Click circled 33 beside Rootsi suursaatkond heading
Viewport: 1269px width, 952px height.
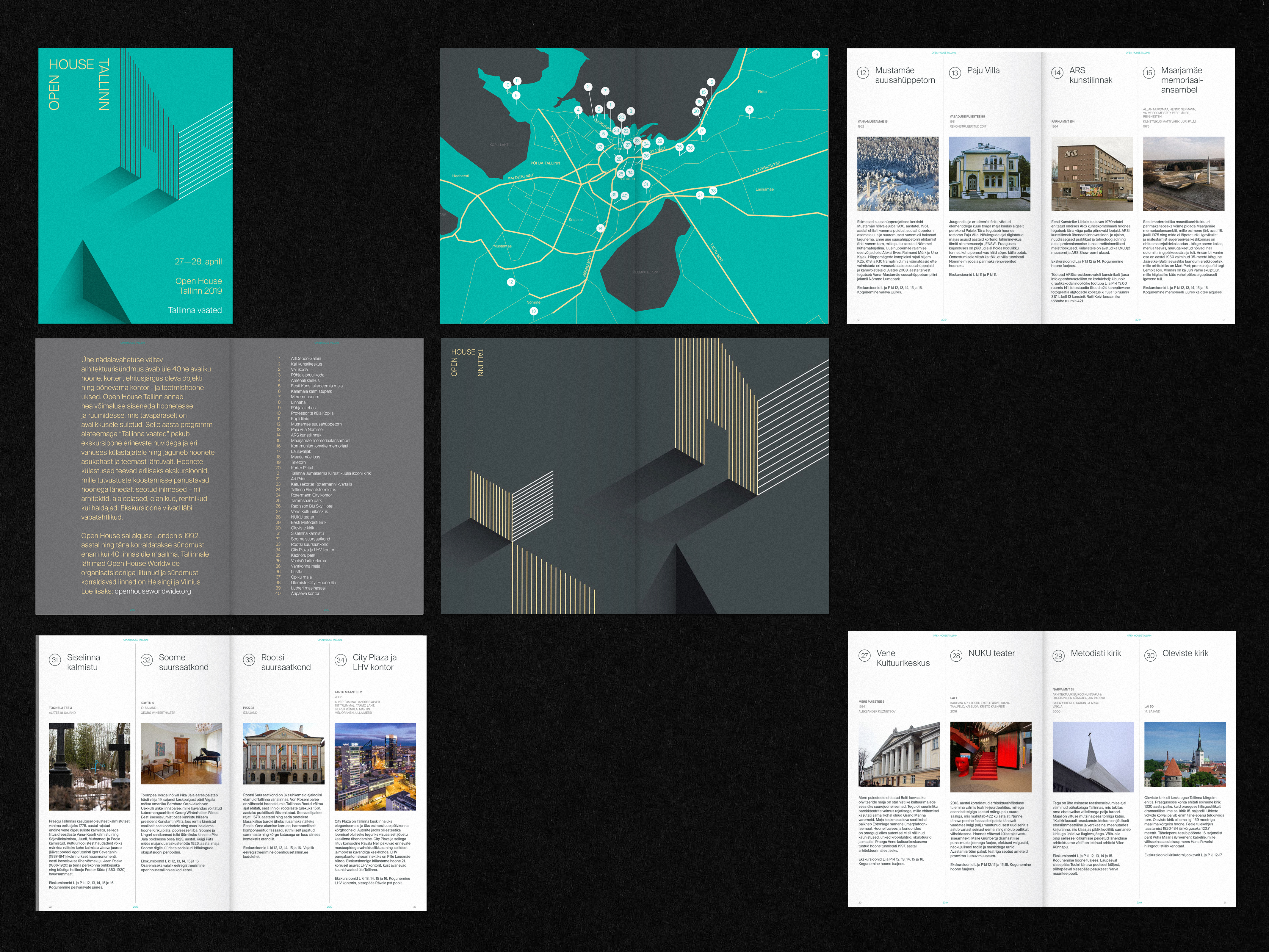[x=249, y=660]
